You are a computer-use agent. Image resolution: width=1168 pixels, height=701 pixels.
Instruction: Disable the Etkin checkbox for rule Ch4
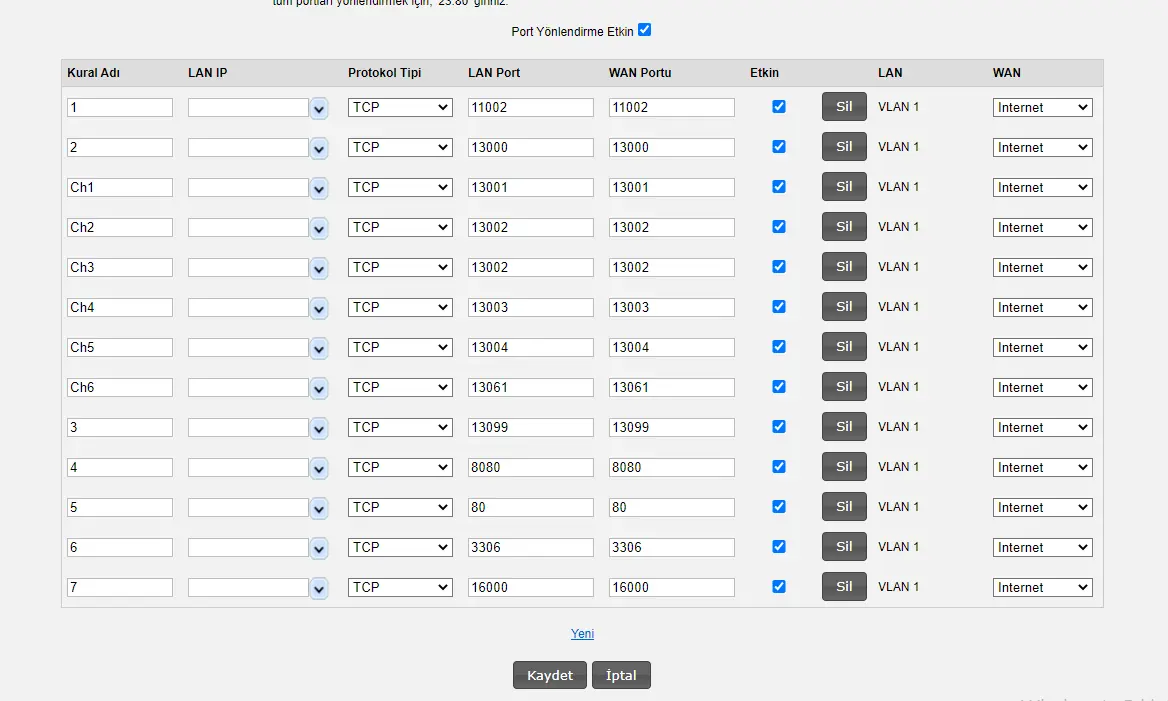click(x=779, y=307)
